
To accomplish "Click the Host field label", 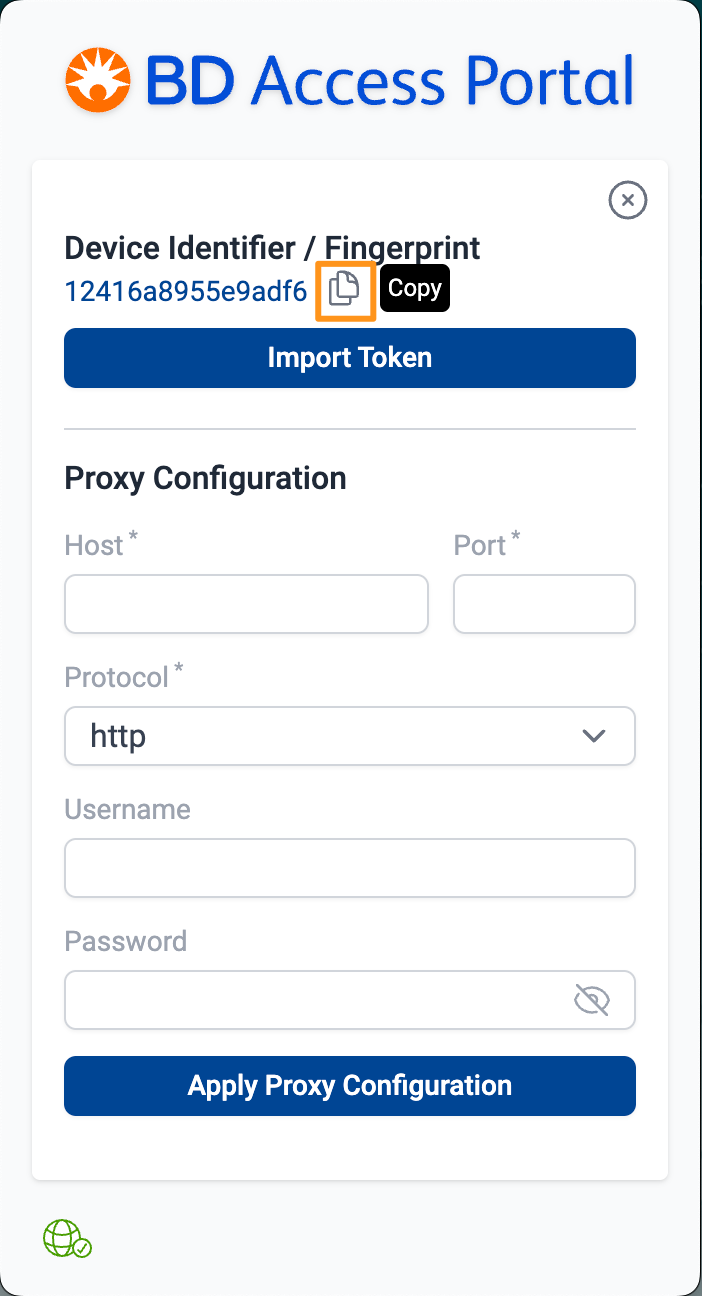I will pos(94,545).
